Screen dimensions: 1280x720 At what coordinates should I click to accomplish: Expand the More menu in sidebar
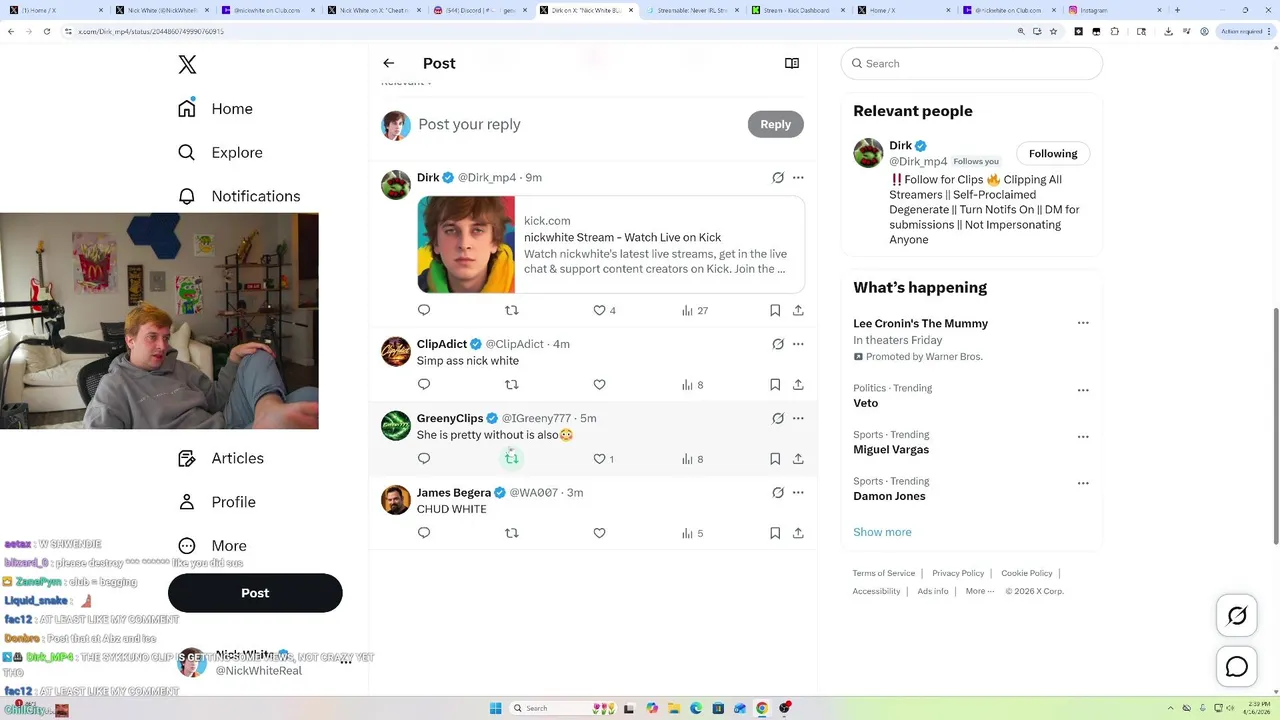213,546
